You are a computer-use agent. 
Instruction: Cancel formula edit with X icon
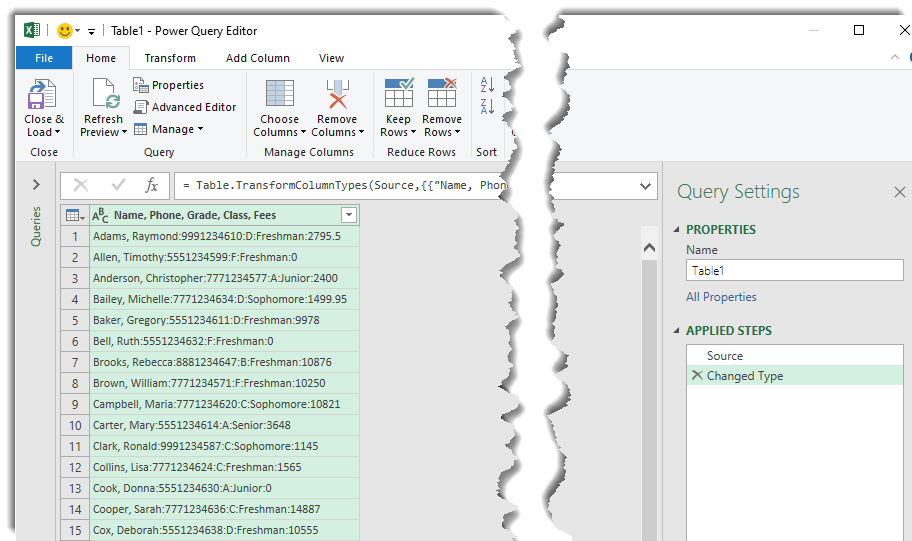81,186
